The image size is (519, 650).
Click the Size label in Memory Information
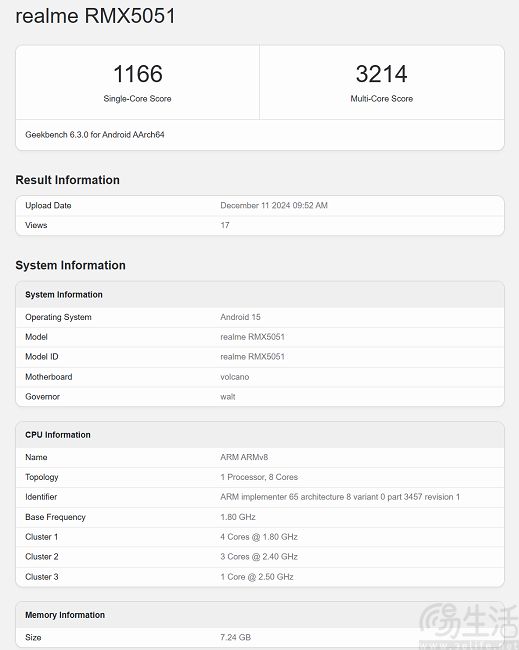click(33, 638)
